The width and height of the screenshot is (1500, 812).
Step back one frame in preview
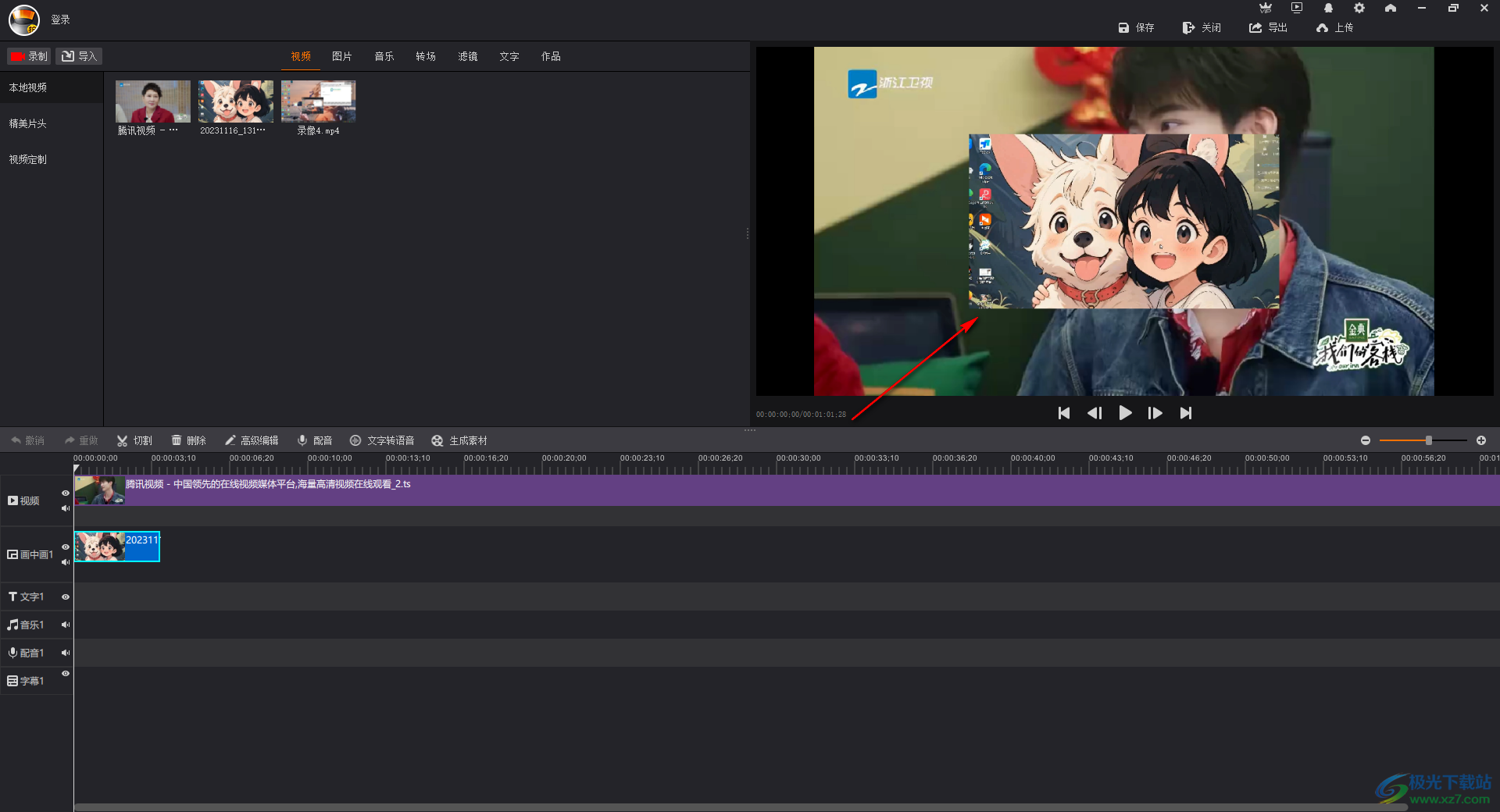(1095, 413)
